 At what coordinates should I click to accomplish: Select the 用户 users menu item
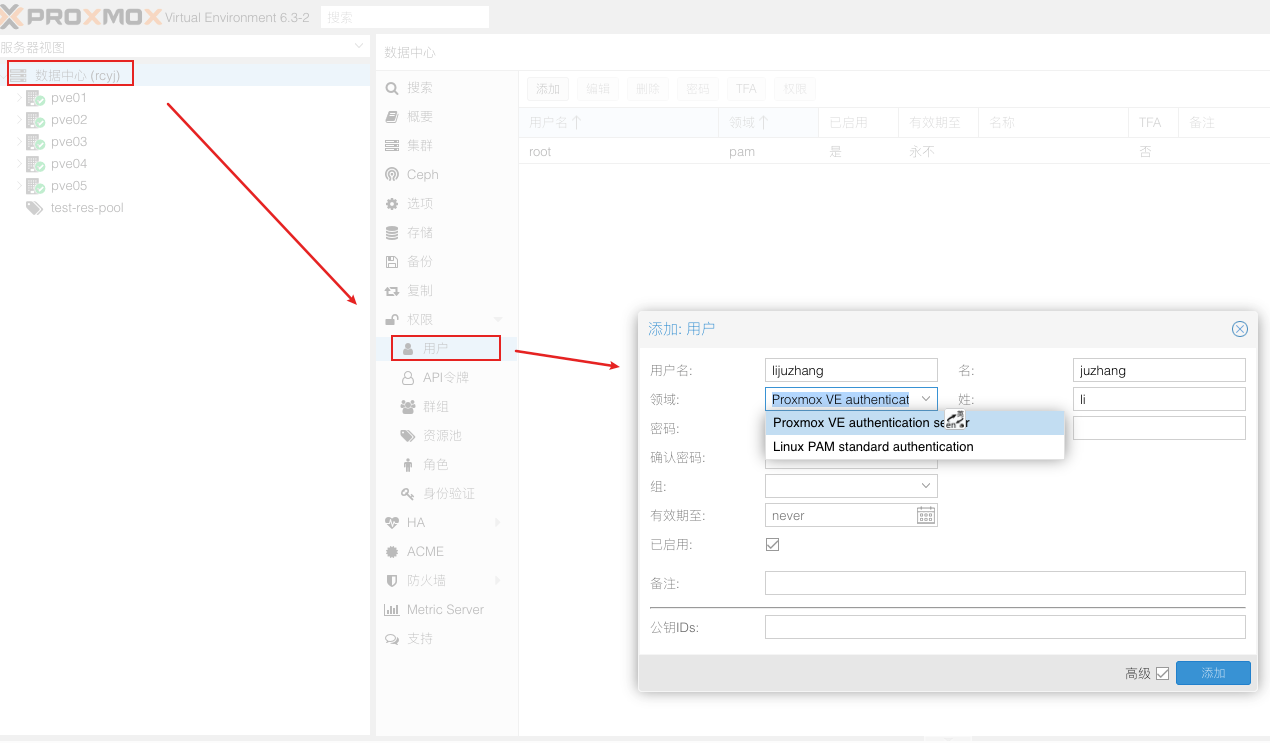pos(446,348)
